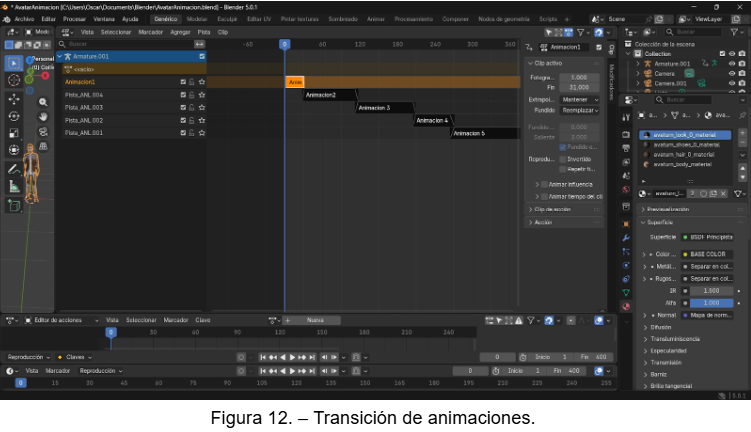Open the Claves dropdown in action editor
The image size is (751, 432).
pos(74,357)
